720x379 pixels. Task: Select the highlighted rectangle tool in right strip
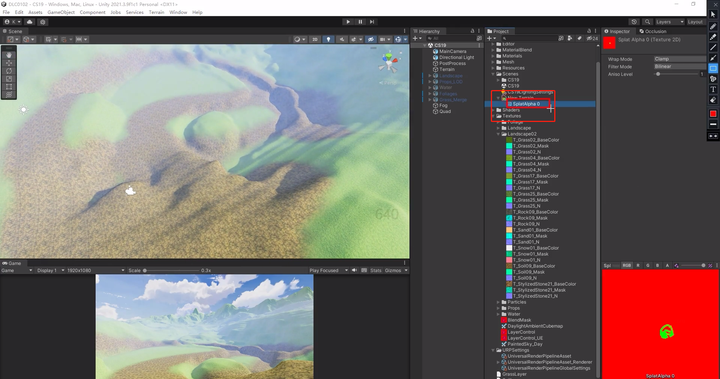tap(713, 68)
